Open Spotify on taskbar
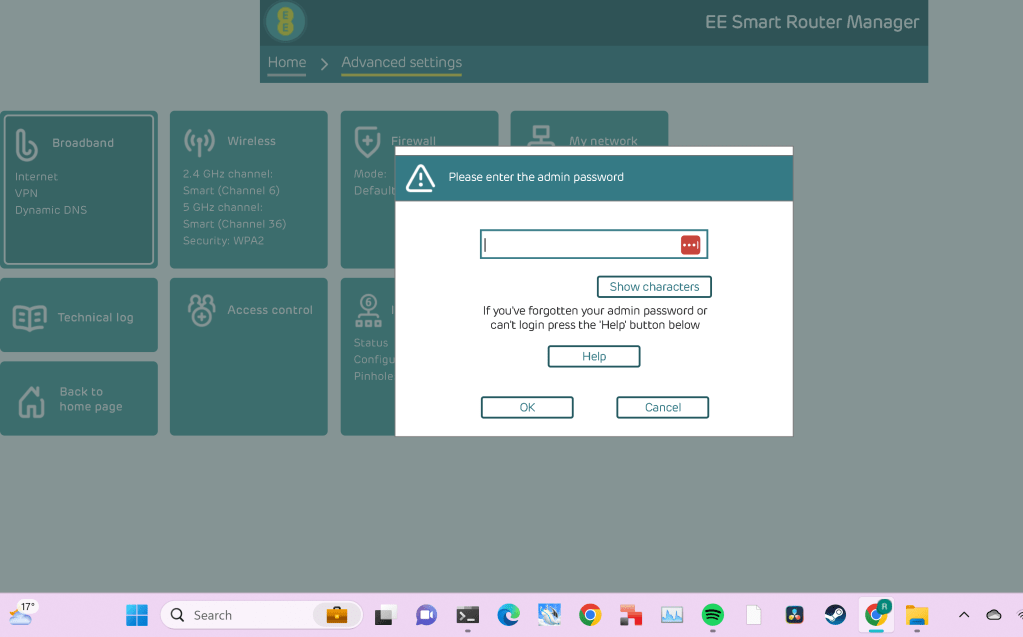This screenshot has height=637, width=1023. pos(712,615)
